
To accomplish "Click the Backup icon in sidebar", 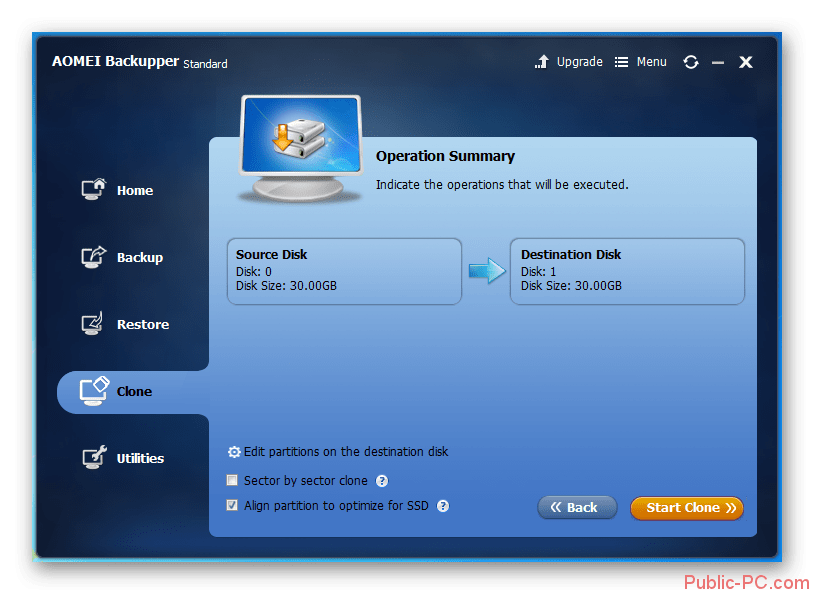I will tap(93, 256).
